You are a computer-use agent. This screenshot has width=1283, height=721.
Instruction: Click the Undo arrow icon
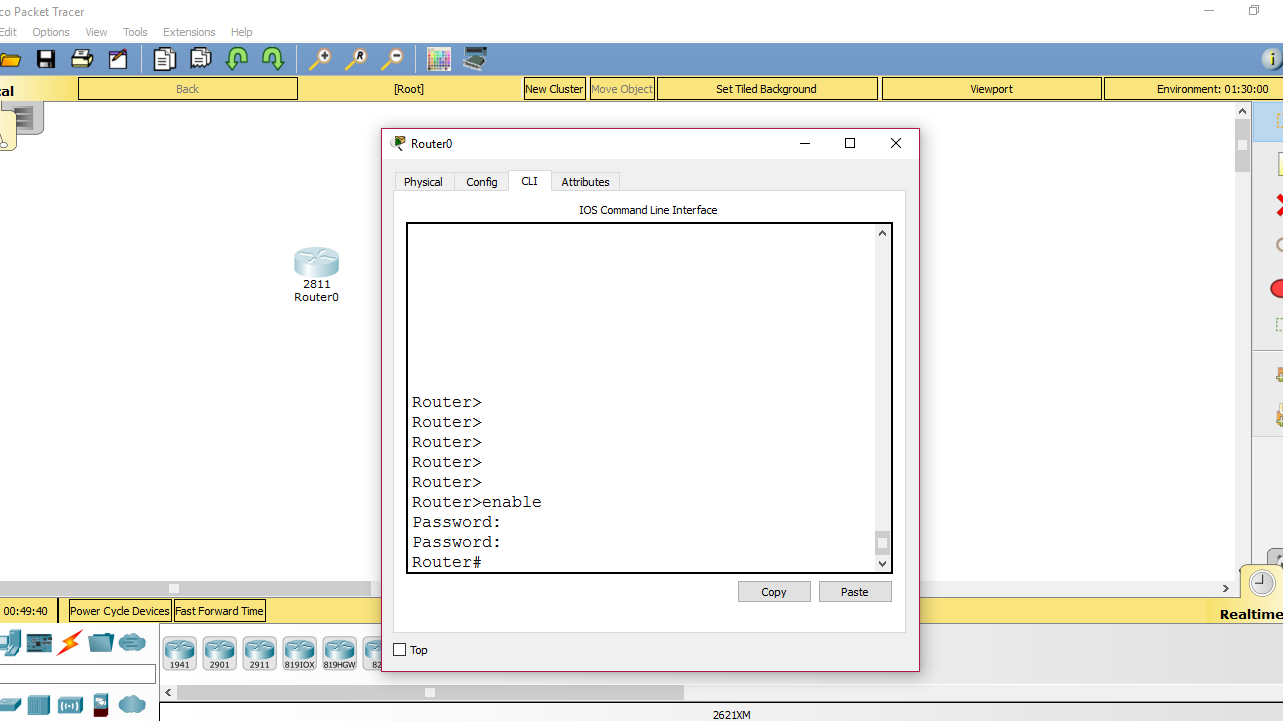click(x=237, y=58)
